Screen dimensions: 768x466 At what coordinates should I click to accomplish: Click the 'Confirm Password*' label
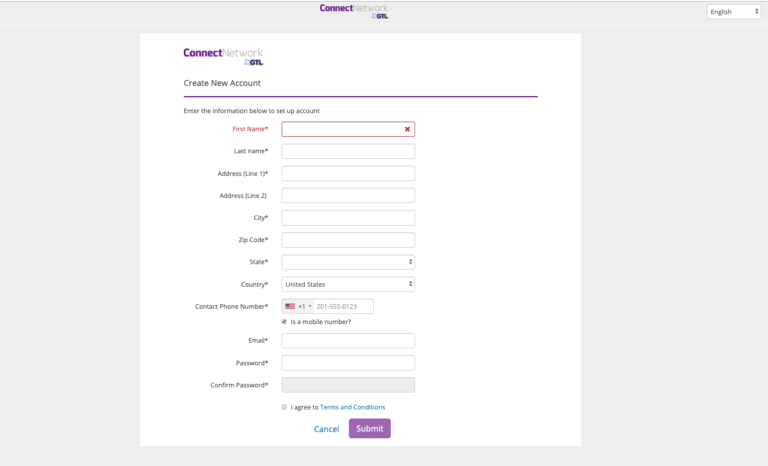tap(240, 385)
